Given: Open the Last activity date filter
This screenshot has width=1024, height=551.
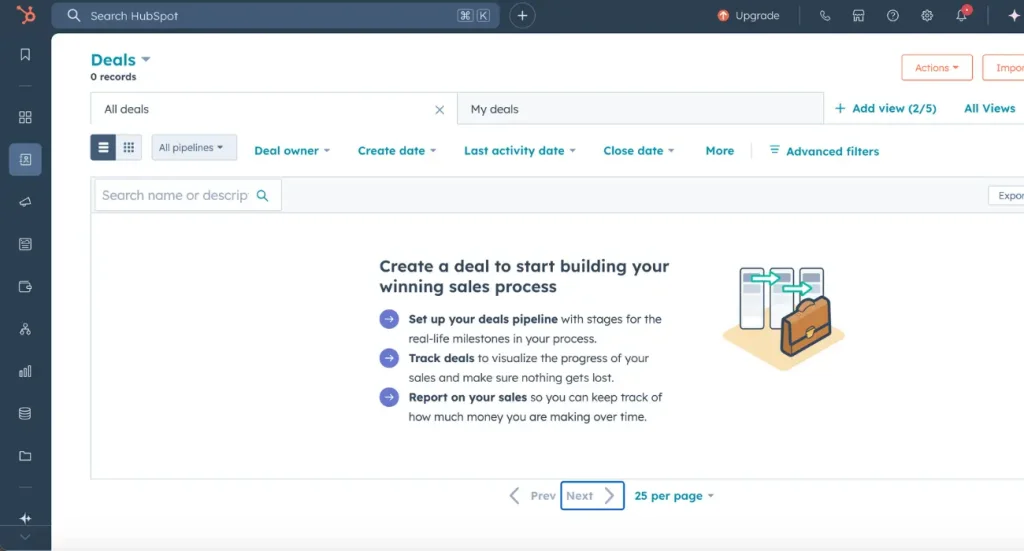Looking at the screenshot, I should (520, 151).
